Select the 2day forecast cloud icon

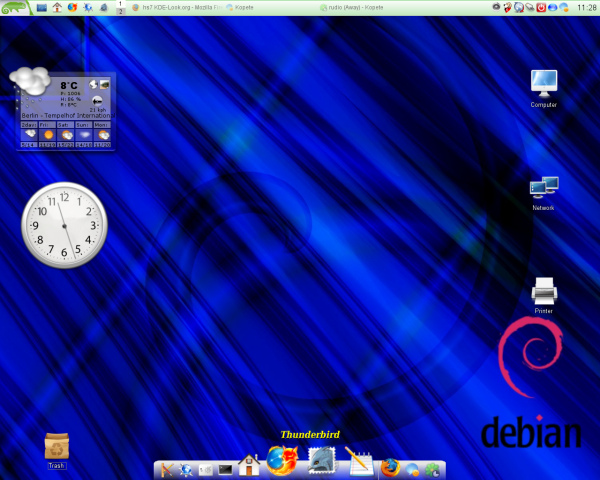click(x=29, y=135)
